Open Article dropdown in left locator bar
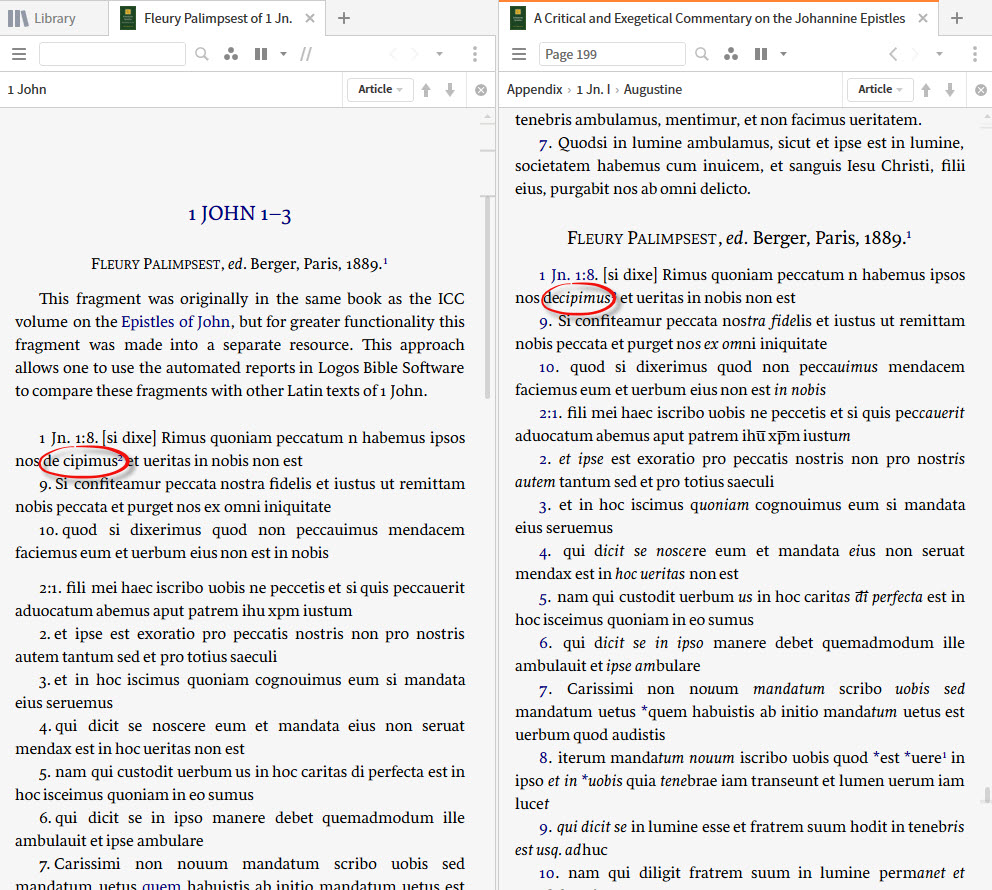The image size is (992, 890). pos(380,90)
